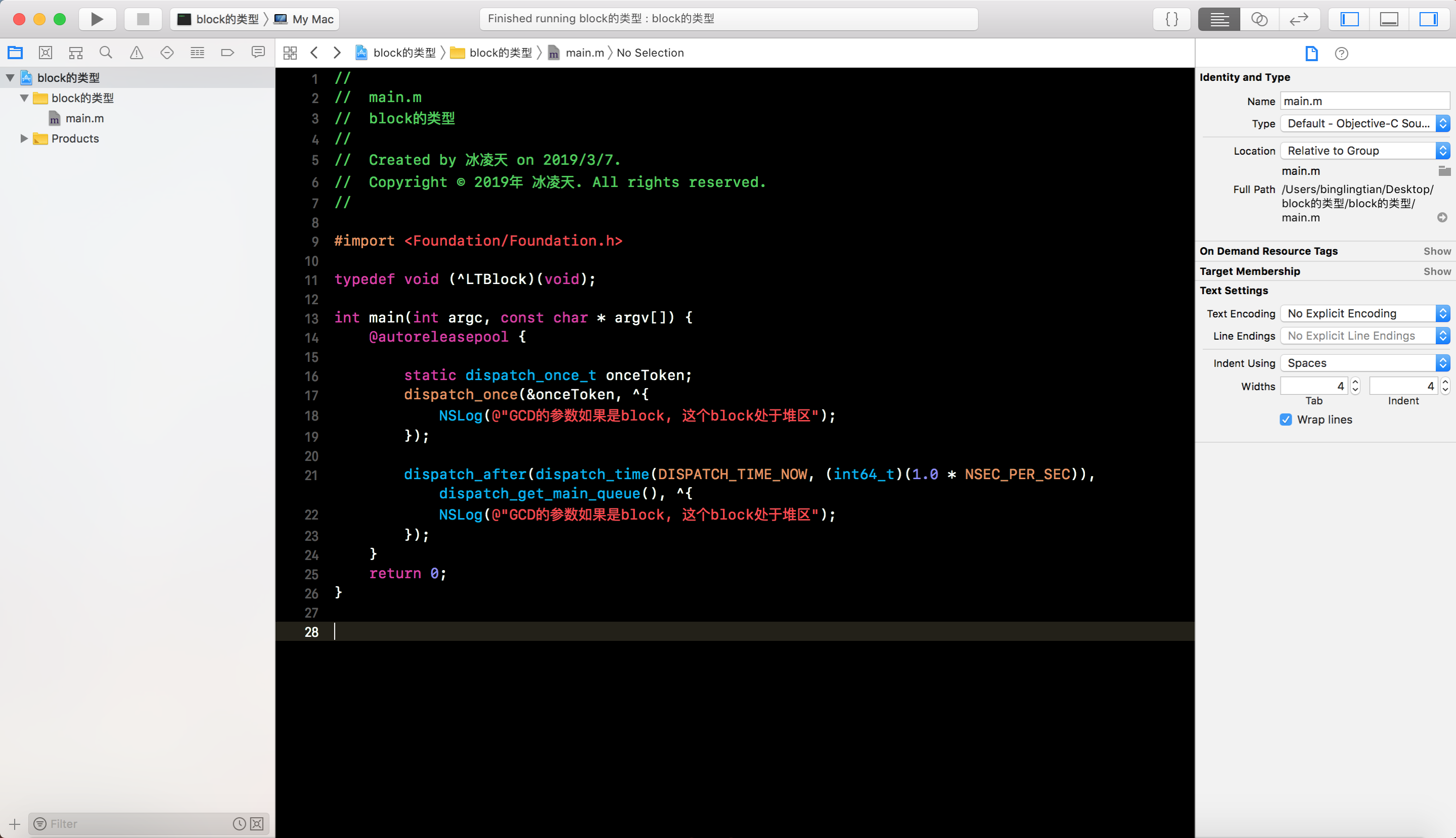Open the Indent Using dropdown
1456x838 pixels.
(1364, 363)
